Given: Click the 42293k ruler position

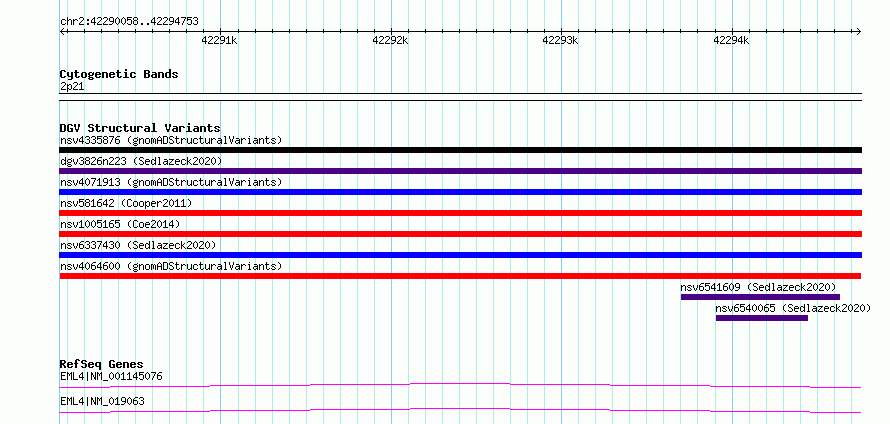Looking at the screenshot, I should pos(560,40).
